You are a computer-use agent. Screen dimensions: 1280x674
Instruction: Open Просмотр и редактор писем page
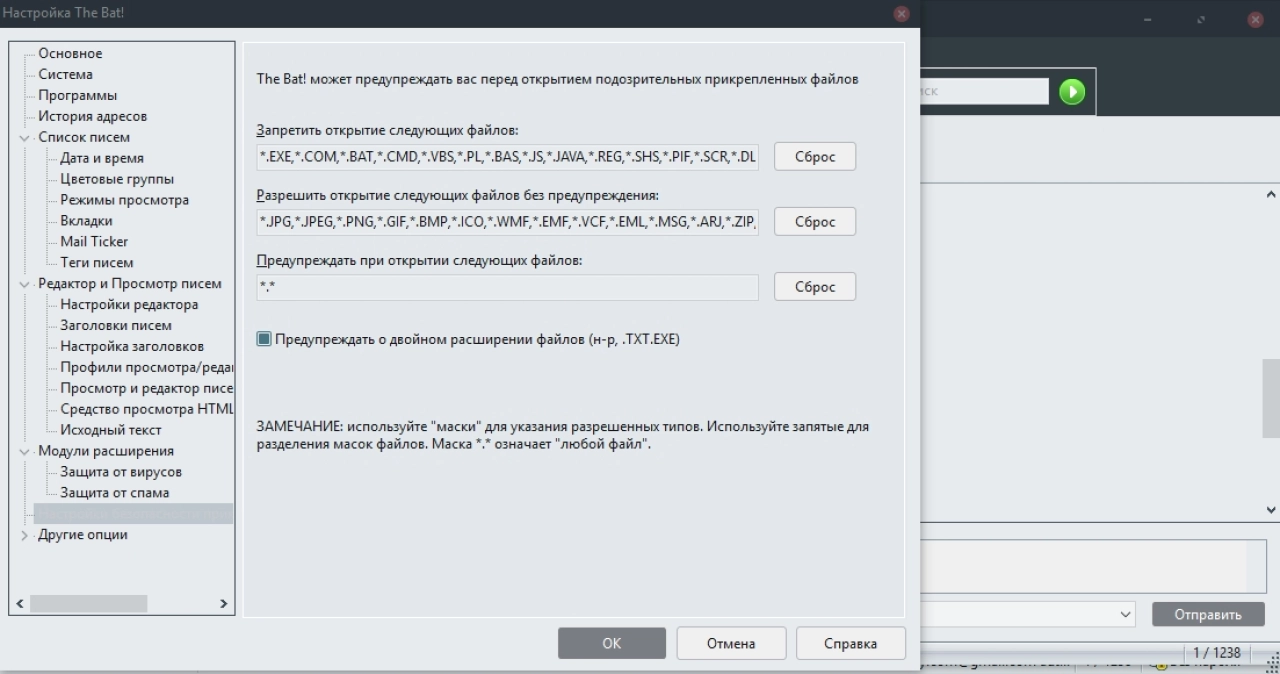[x=146, y=389]
